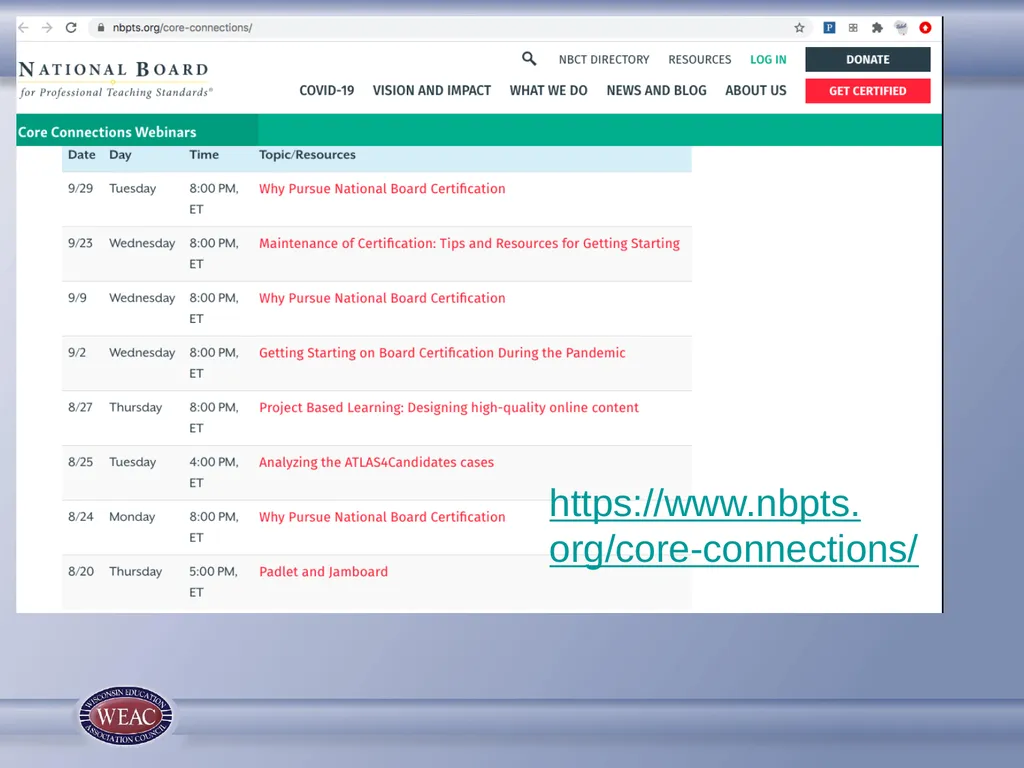This screenshot has height=768, width=1024.
Task: Reload the page with refresh icon
Action: point(71,27)
